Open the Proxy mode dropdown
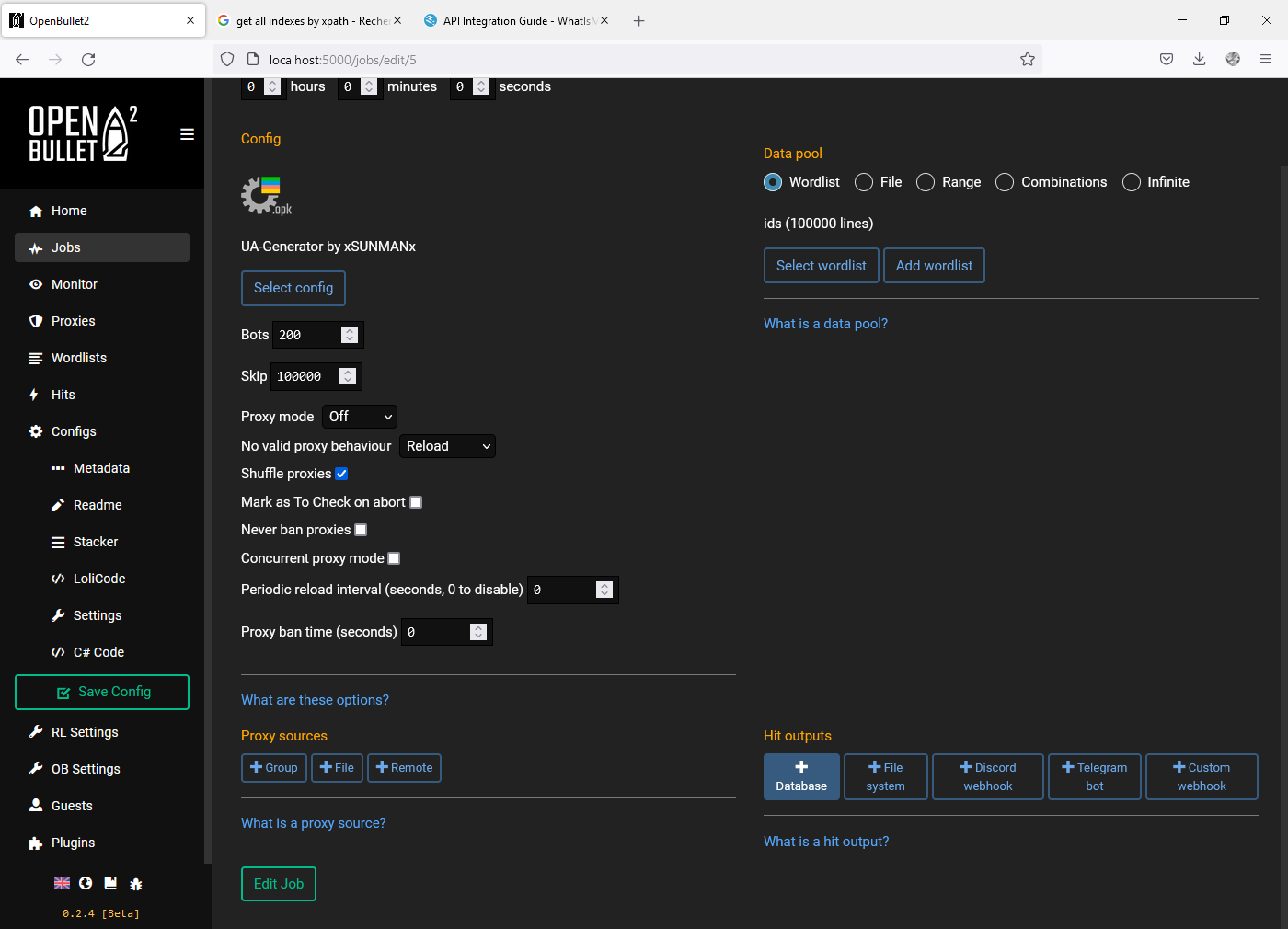 pos(359,417)
